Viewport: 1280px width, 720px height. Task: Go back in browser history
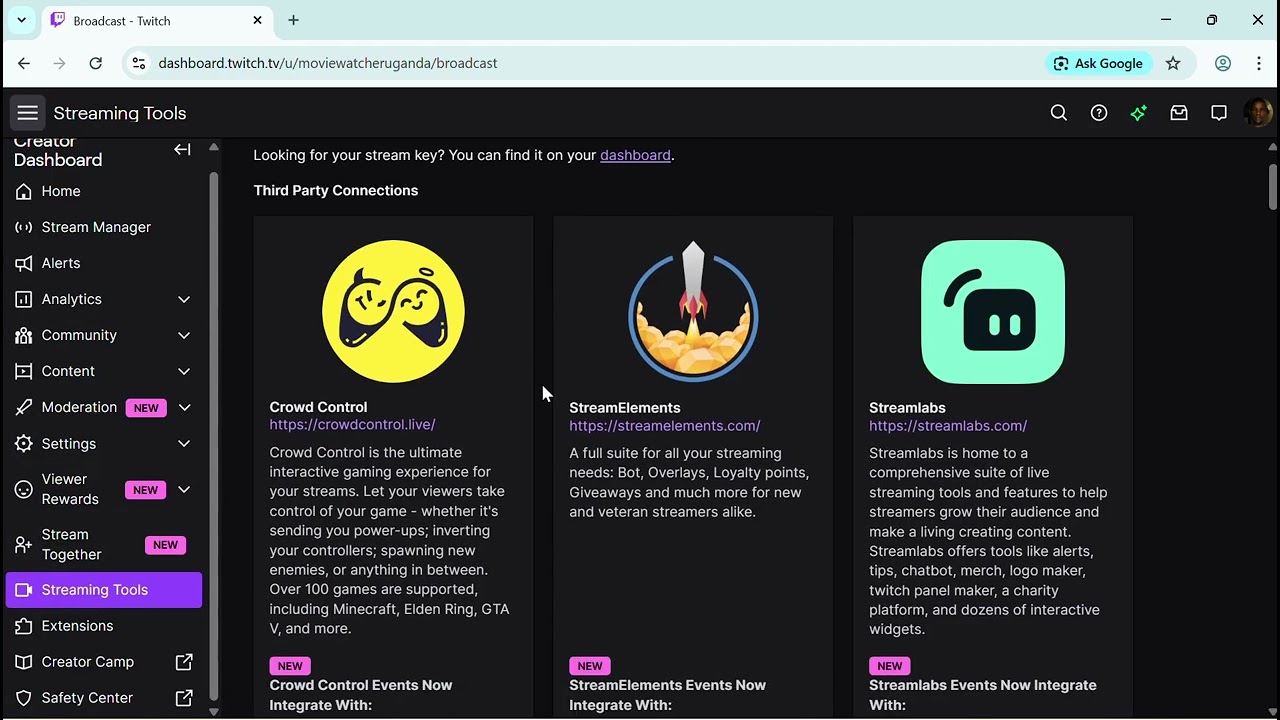pos(24,63)
